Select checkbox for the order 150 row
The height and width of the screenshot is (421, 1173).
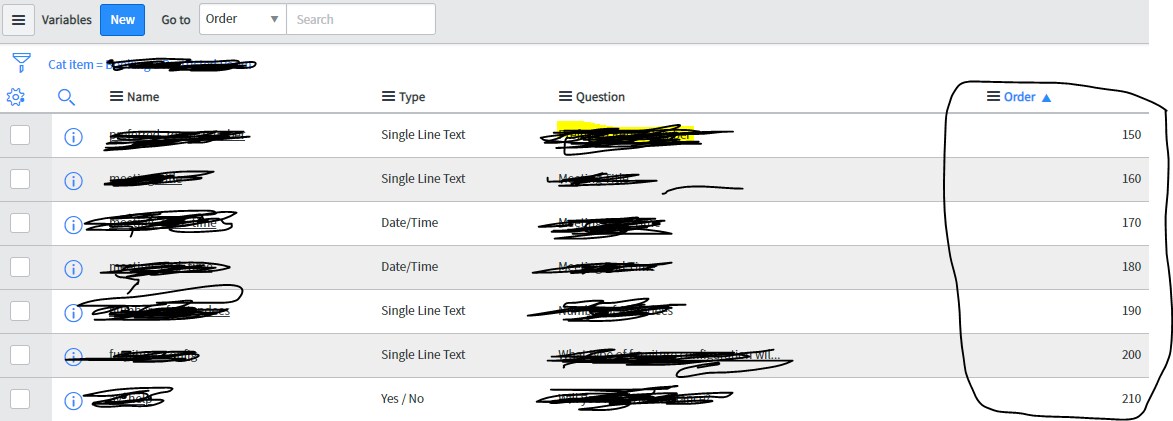[x=20, y=135]
